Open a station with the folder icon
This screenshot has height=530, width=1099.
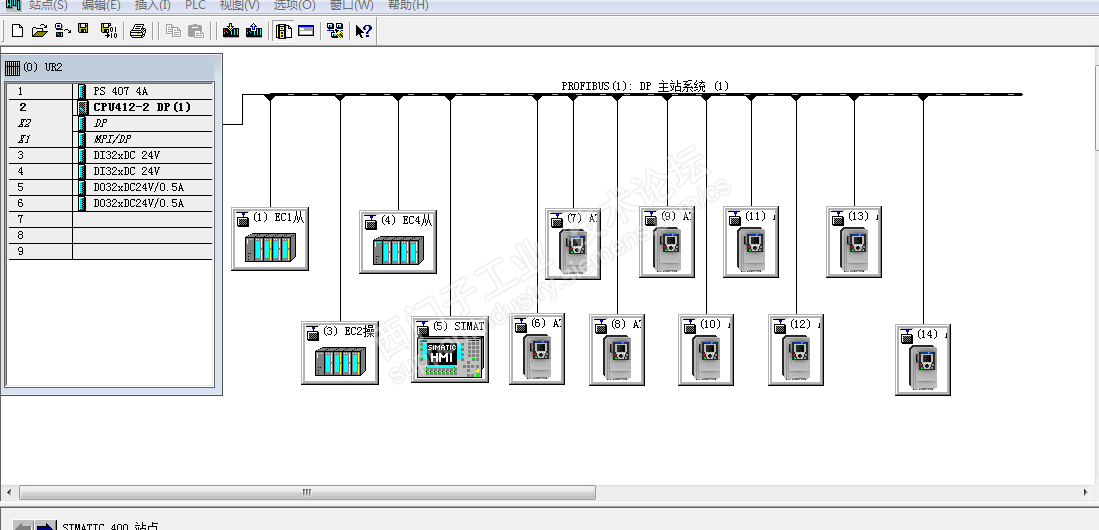point(40,31)
